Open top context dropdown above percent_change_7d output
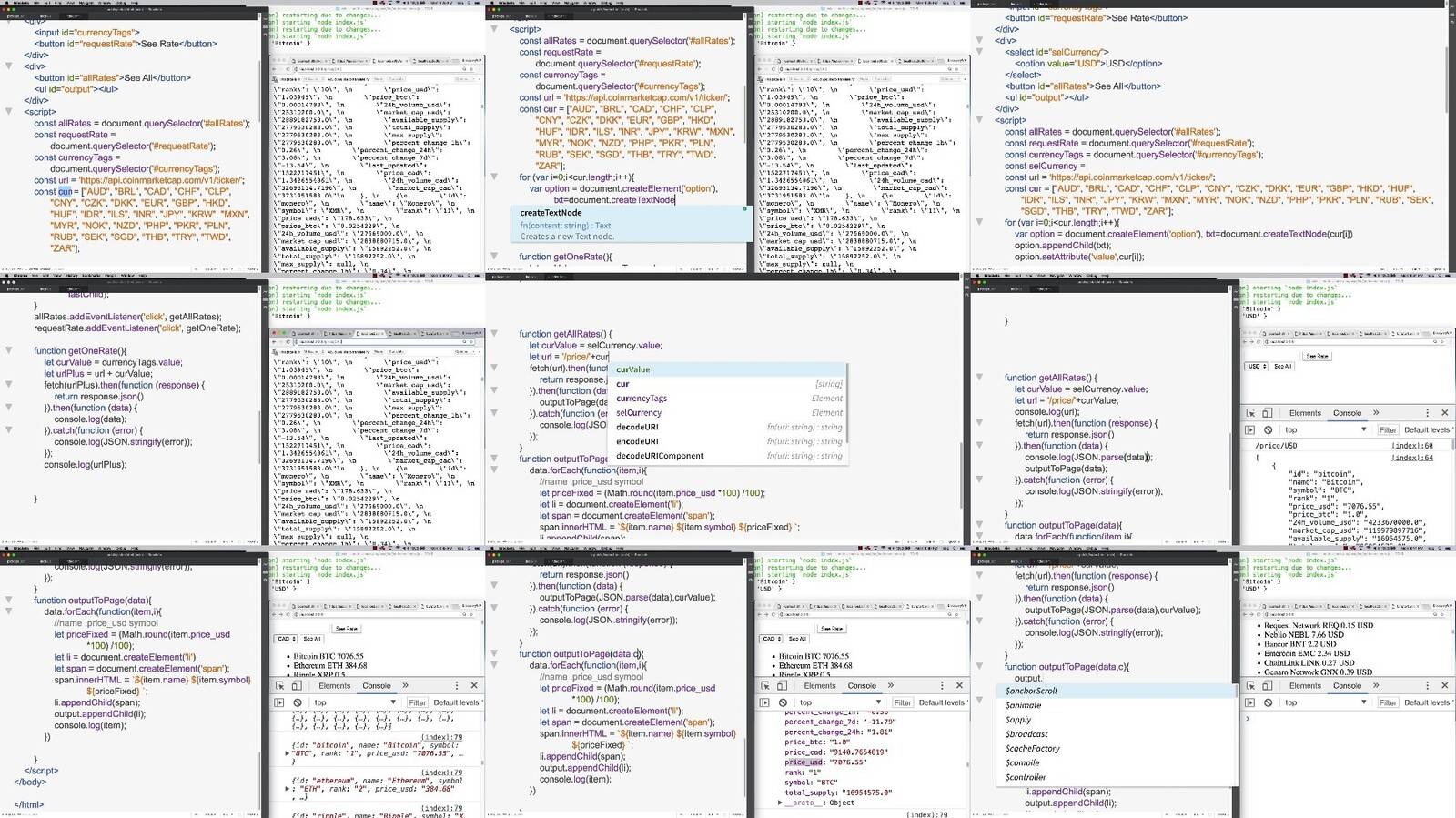The image size is (1456, 818). [x=839, y=702]
